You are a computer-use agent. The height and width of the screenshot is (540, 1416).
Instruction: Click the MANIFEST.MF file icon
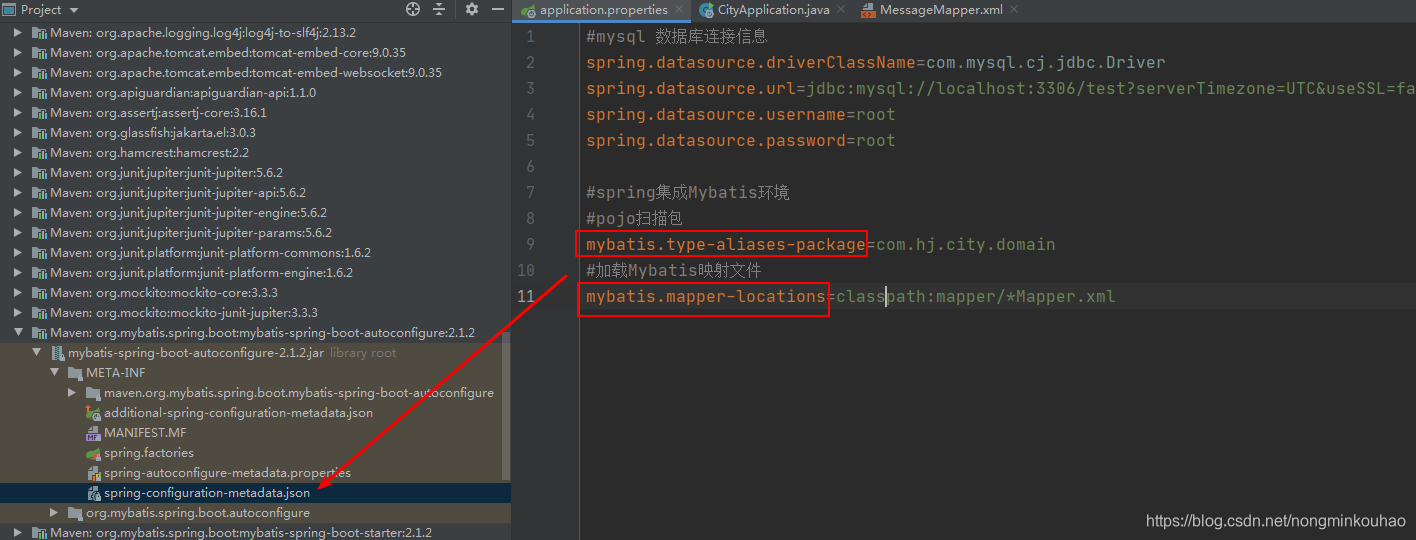pyautogui.click(x=93, y=432)
